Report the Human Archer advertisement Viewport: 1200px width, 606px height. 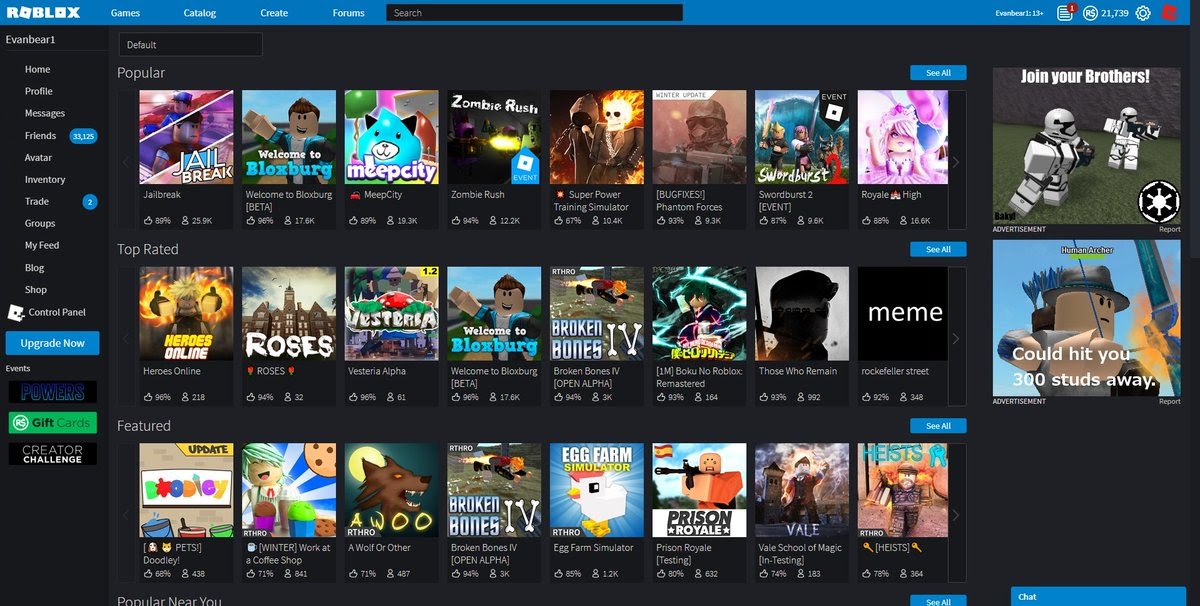1169,401
